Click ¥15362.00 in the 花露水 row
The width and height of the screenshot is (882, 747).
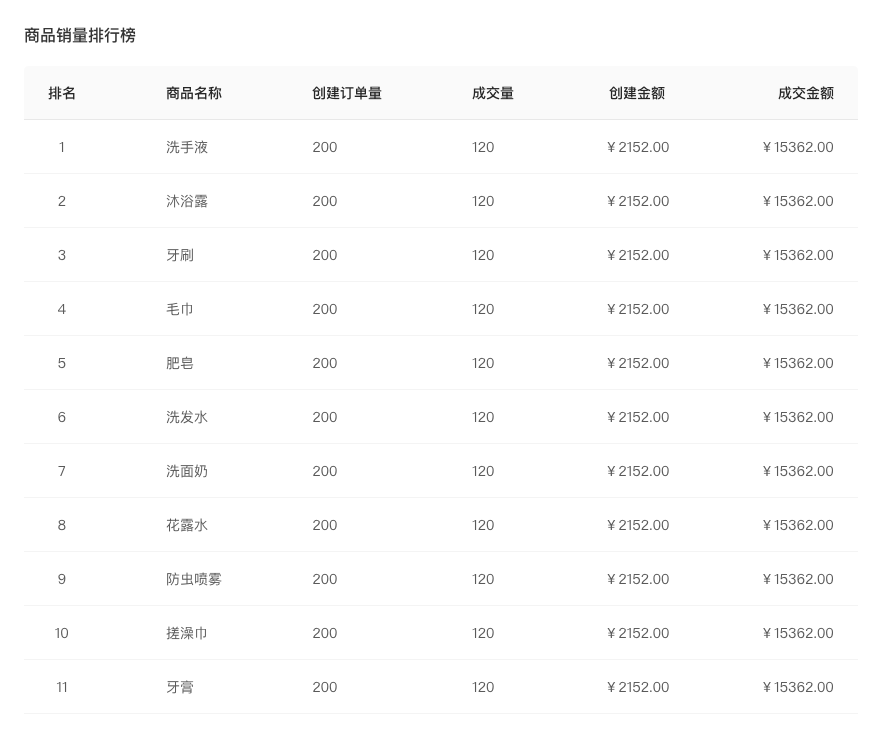pos(798,525)
